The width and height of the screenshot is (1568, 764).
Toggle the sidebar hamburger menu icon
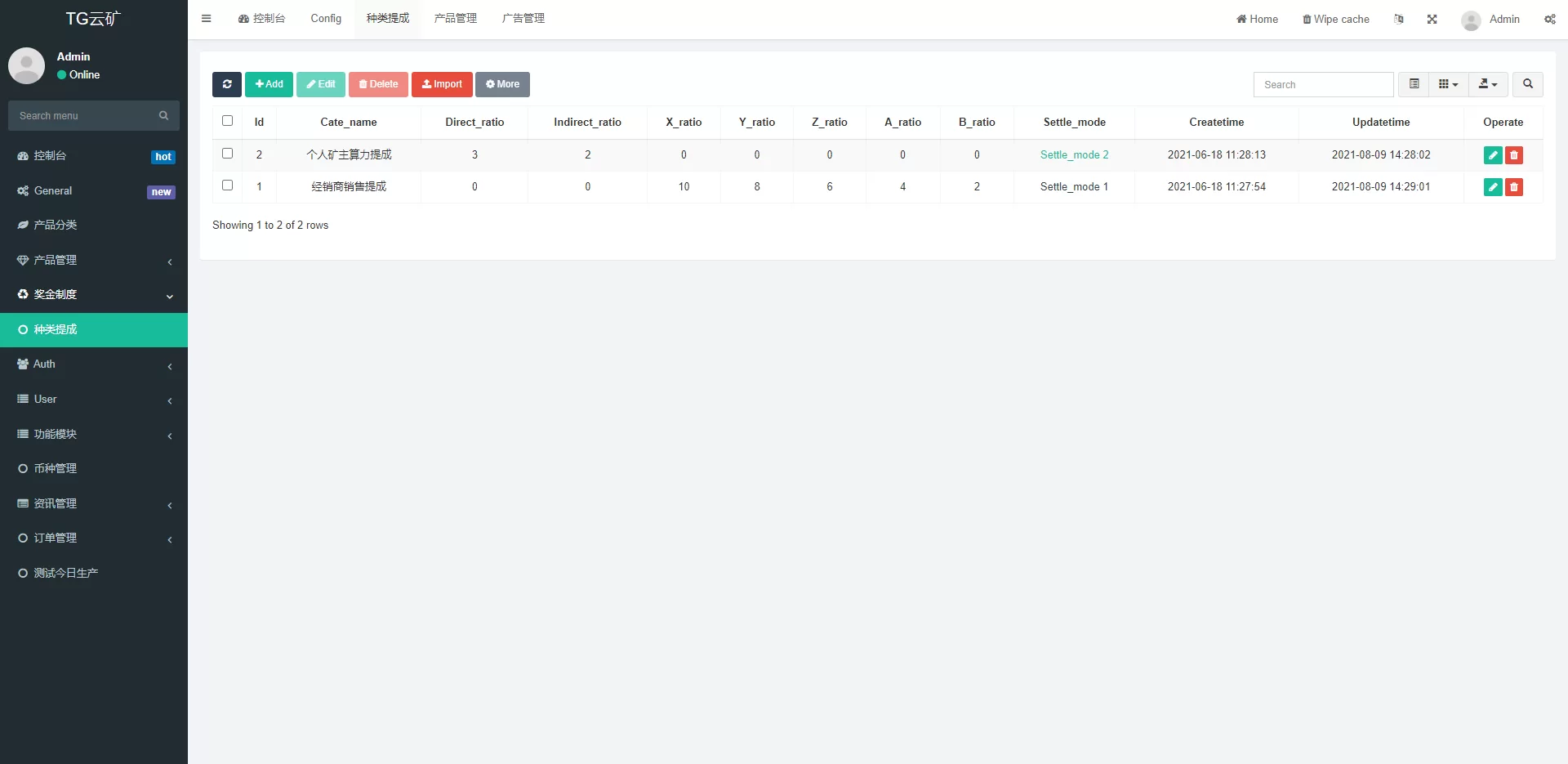click(206, 19)
